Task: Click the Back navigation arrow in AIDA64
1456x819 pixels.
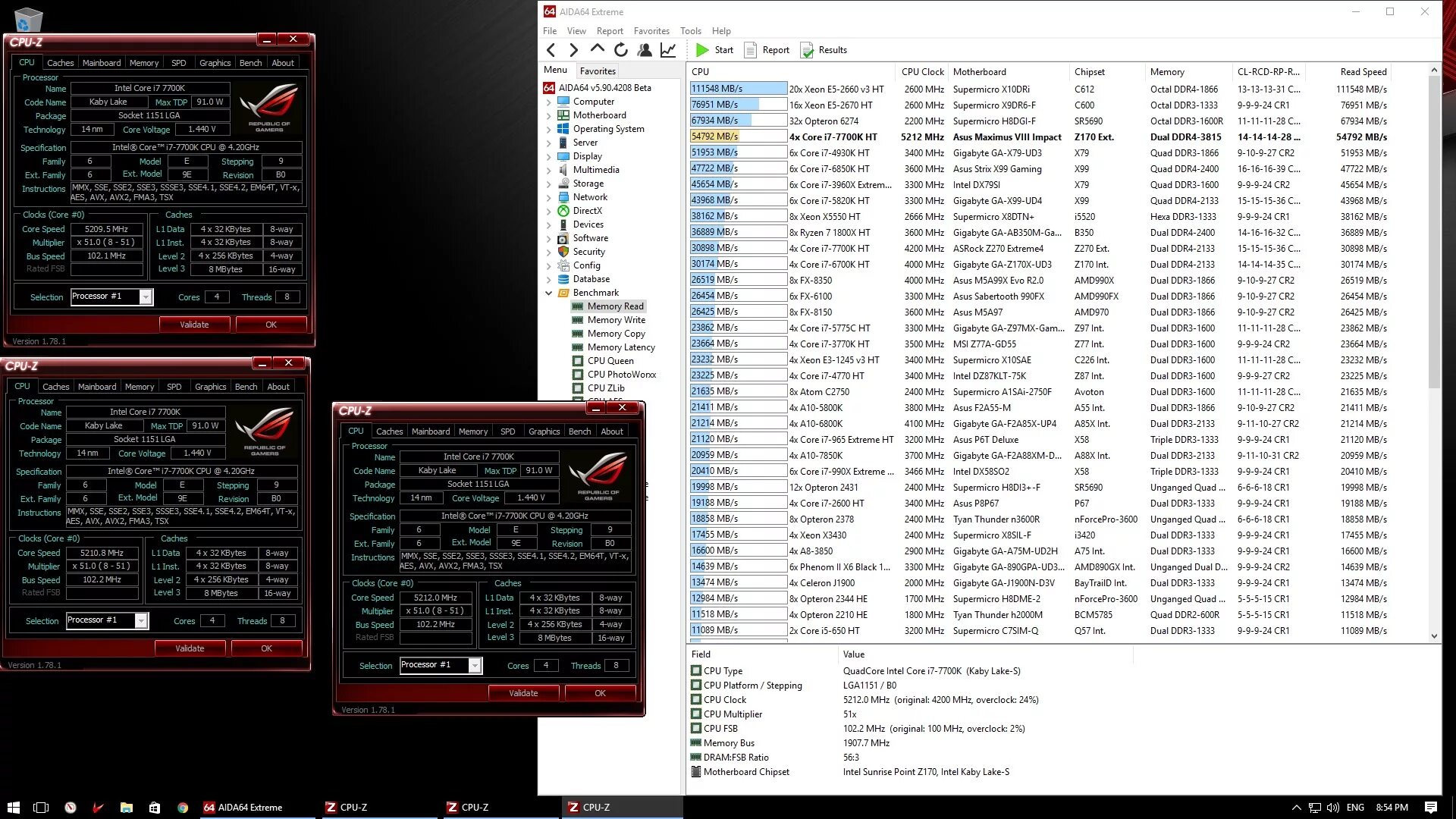Action: (551, 50)
